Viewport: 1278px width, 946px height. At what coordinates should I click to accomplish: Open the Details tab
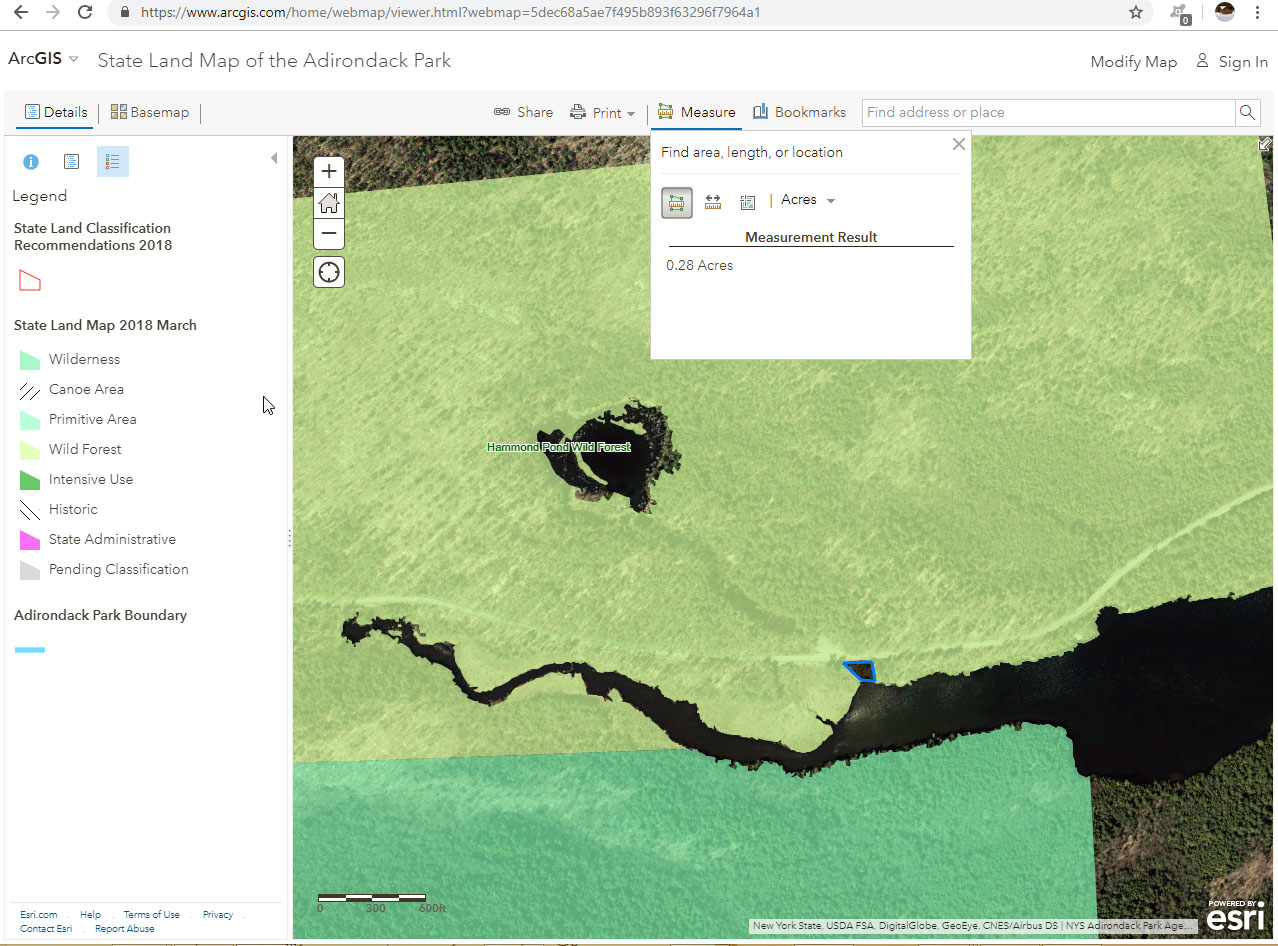(x=56, y=112)
